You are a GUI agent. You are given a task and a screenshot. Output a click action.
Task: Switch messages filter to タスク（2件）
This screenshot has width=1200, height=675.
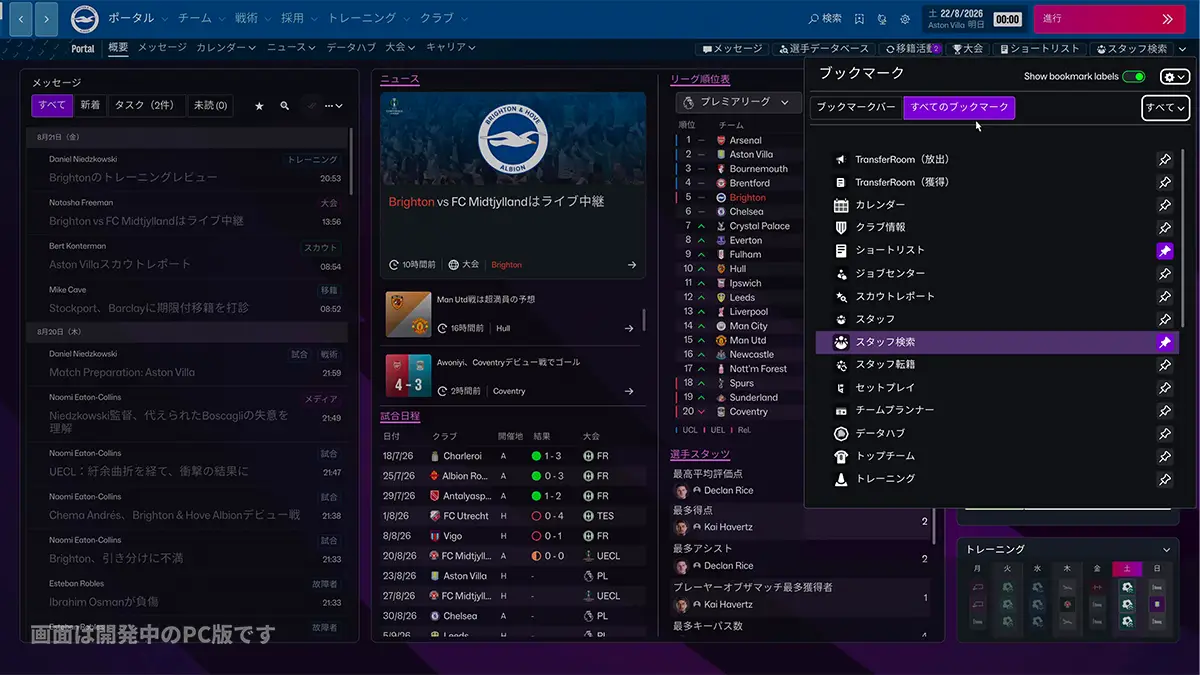(x=146, y=105)
